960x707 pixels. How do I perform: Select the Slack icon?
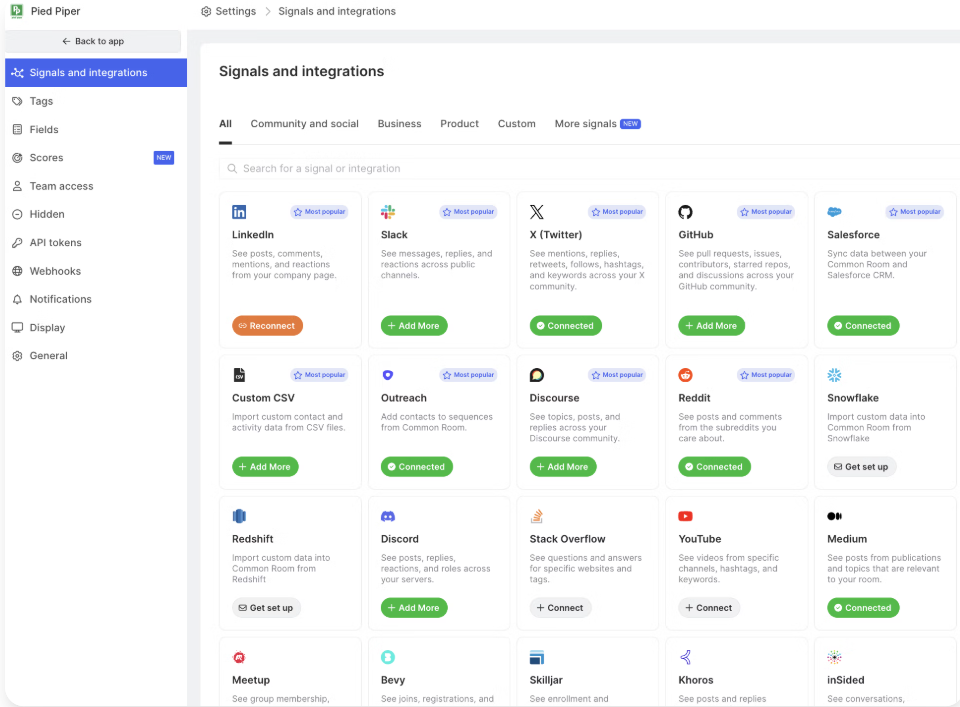[388, 211]
